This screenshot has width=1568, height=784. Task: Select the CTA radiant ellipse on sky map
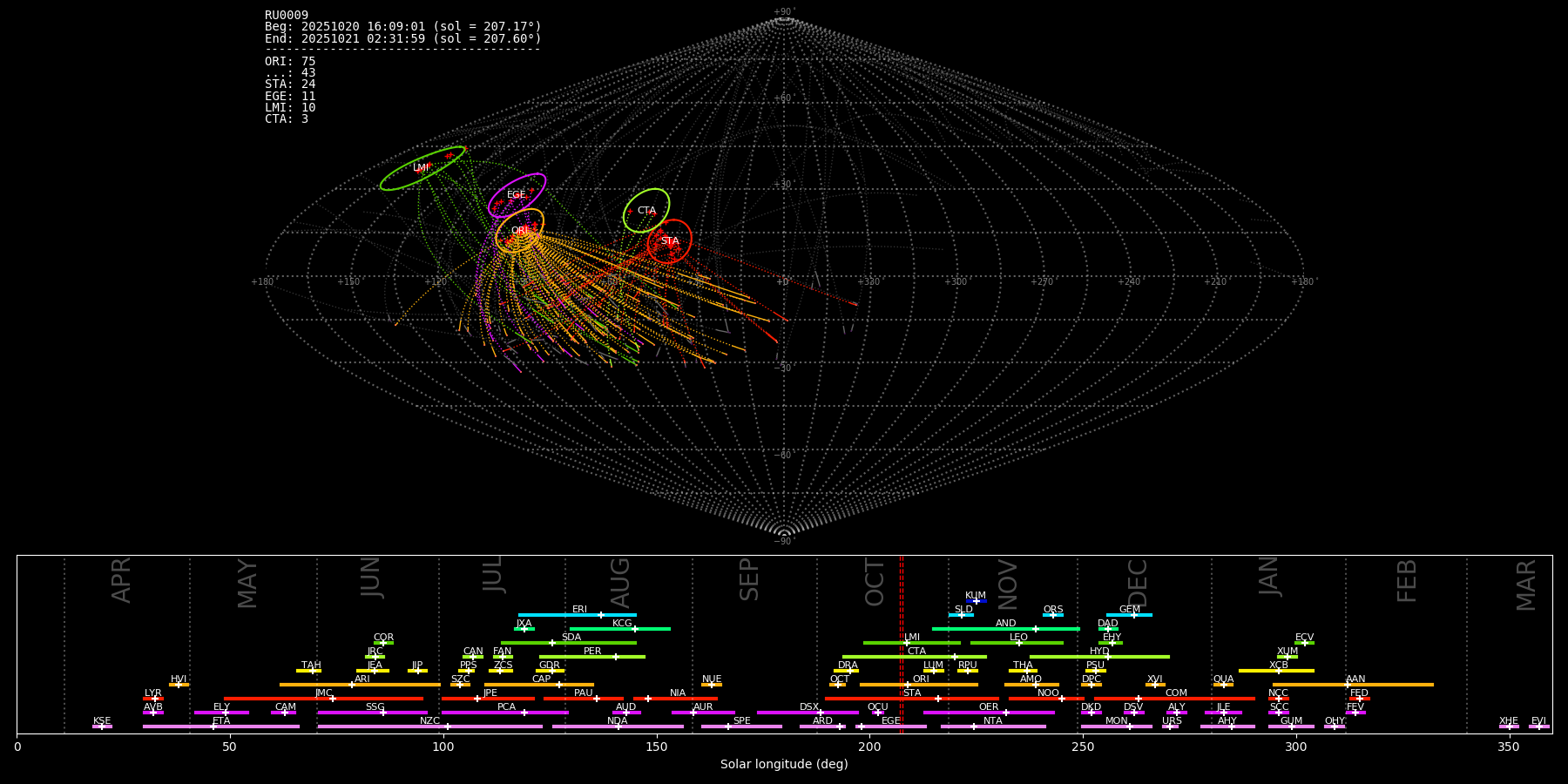(662, 195)
